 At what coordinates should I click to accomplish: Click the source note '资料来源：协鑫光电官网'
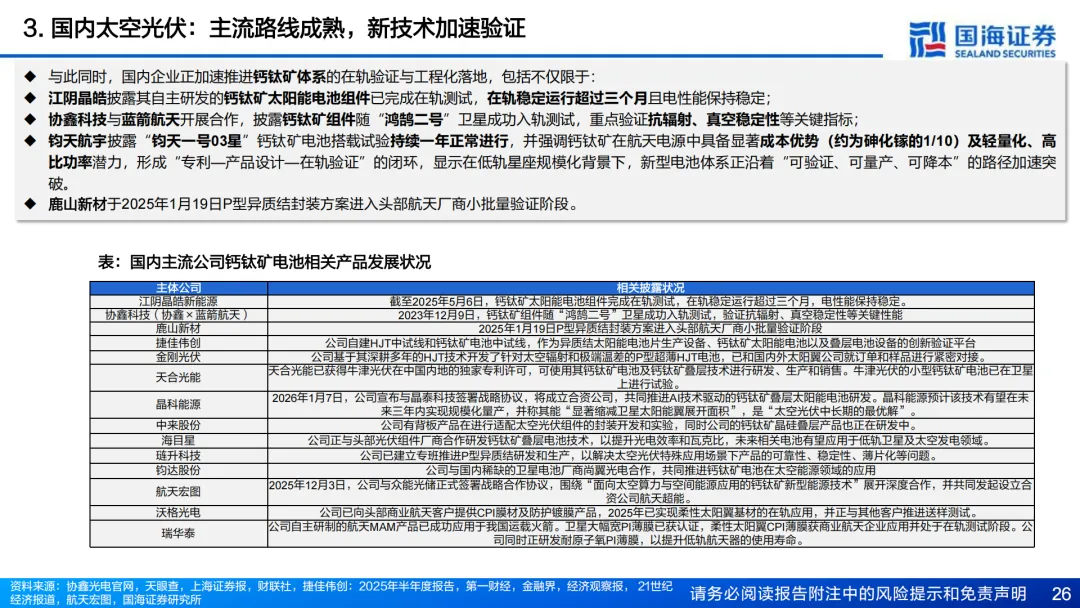point(341,593)
